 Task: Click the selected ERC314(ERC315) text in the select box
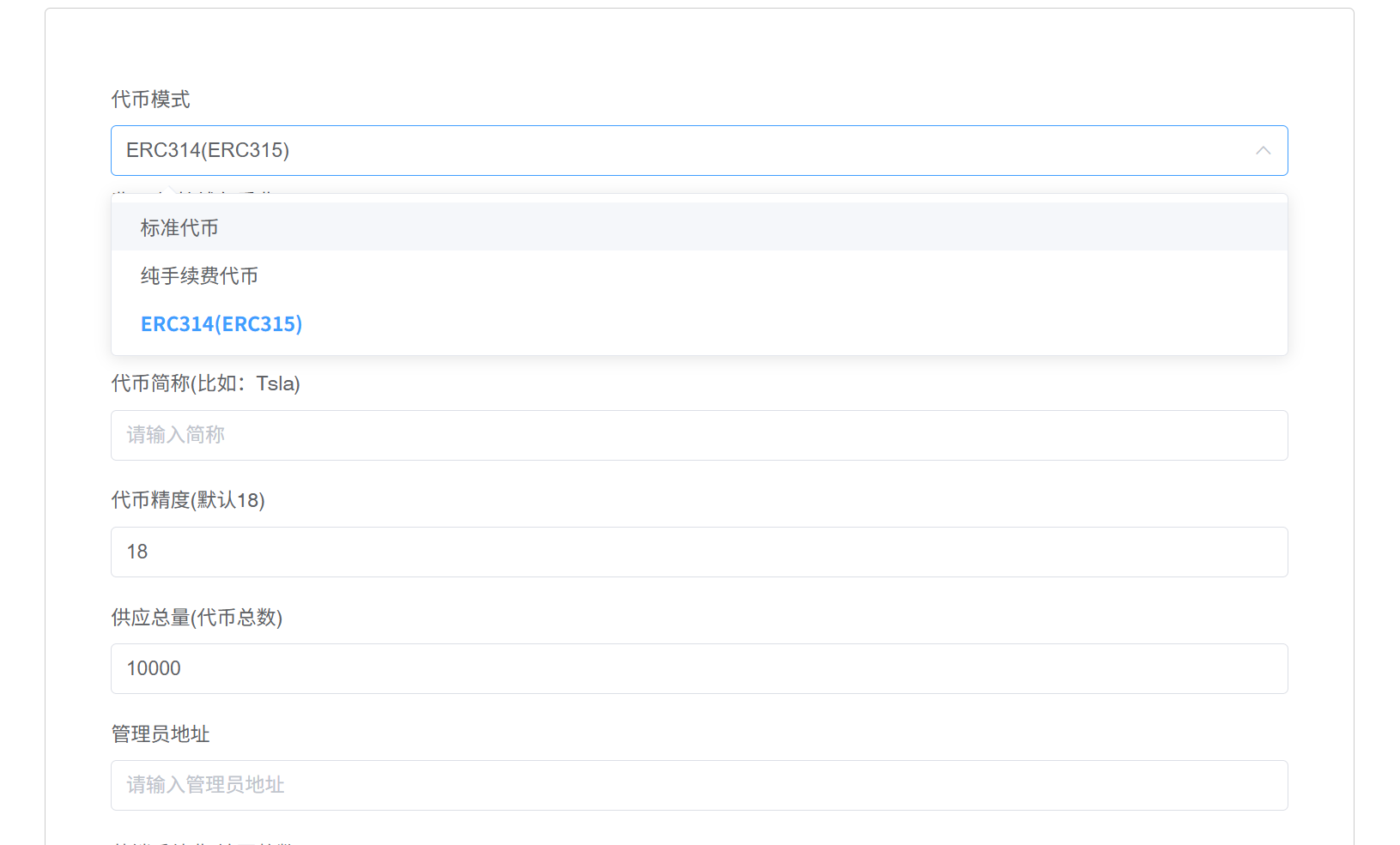pyautogui.click(x=208, y=150)
